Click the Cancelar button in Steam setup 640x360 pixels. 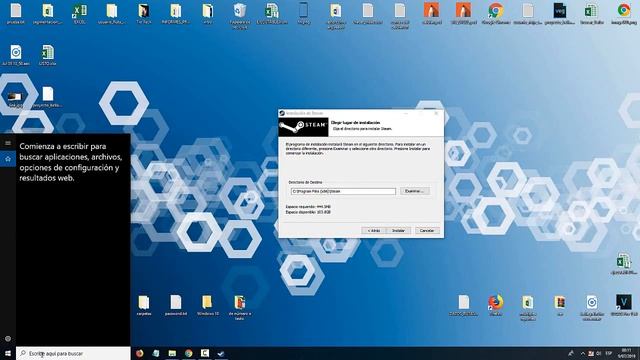point(427,231)
